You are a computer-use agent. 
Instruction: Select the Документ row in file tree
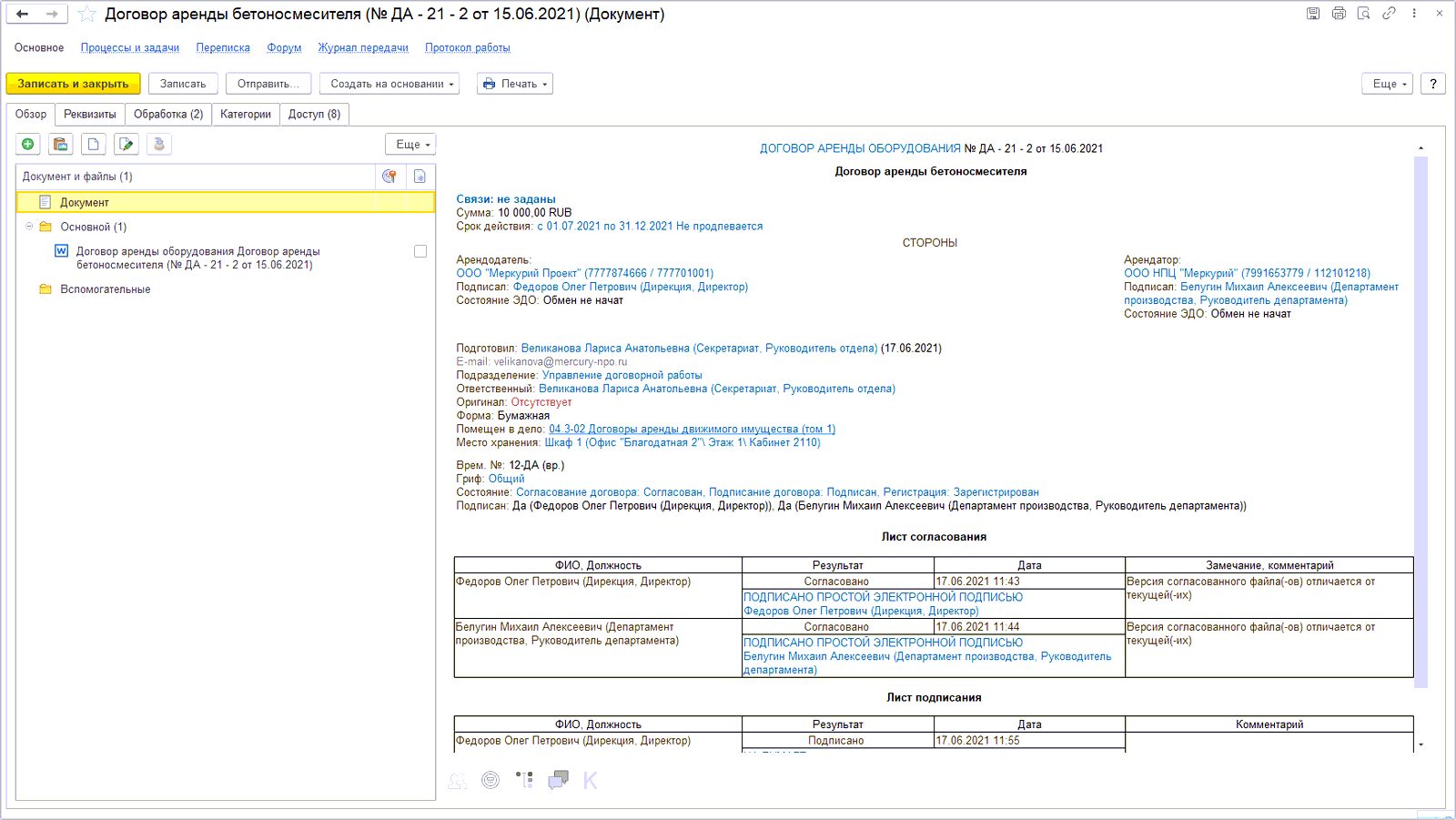[x=226, y=202]
